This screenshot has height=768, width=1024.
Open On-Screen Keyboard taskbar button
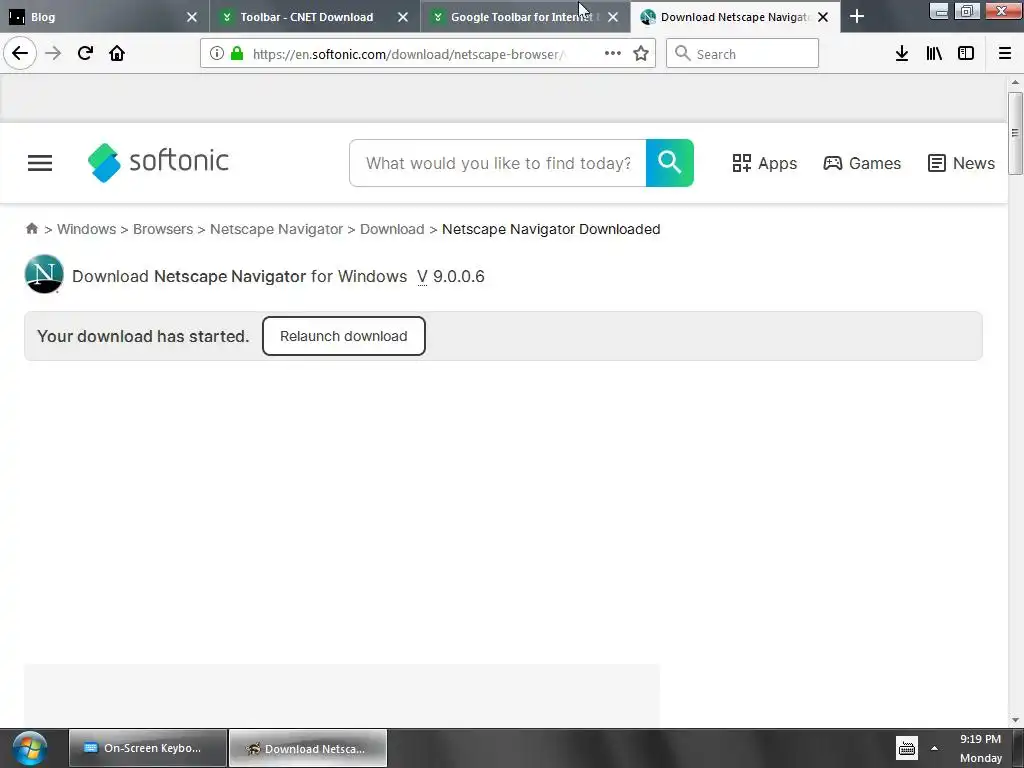(148, 748)
